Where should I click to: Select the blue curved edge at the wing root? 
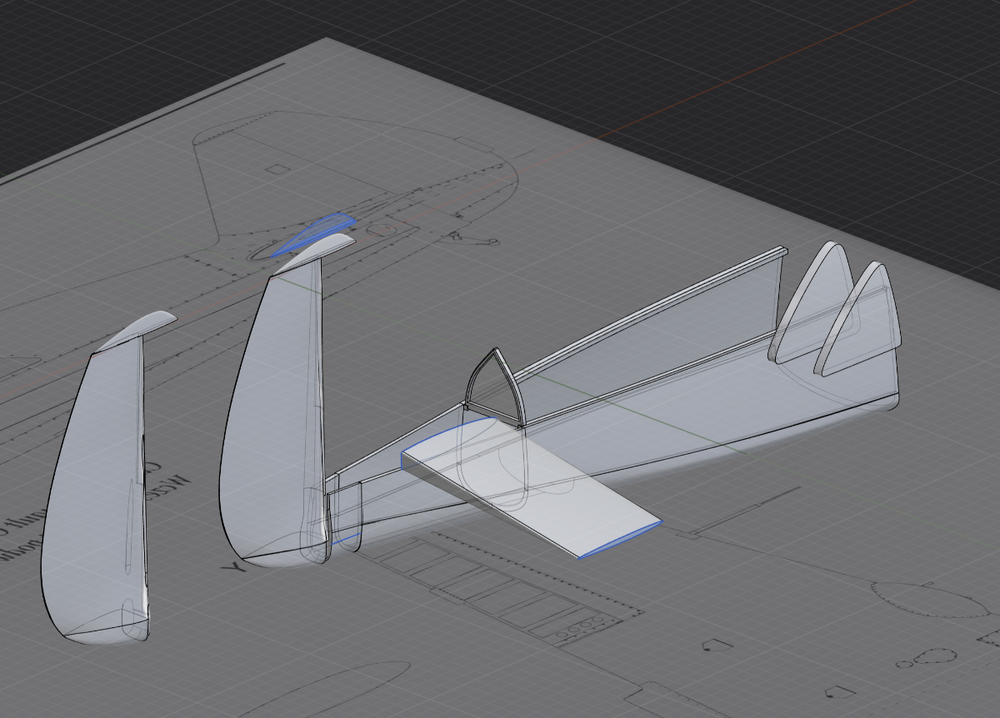(440, 437)
